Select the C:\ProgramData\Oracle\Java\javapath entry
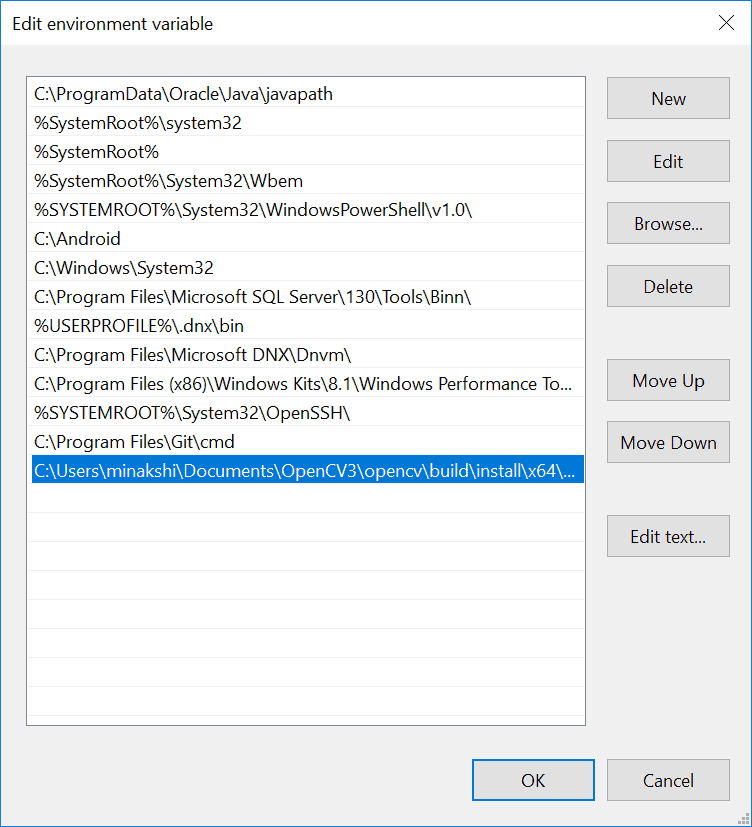The width and height of the screenshot is (752, 827). pyautogui.click(x=307, y=94)
